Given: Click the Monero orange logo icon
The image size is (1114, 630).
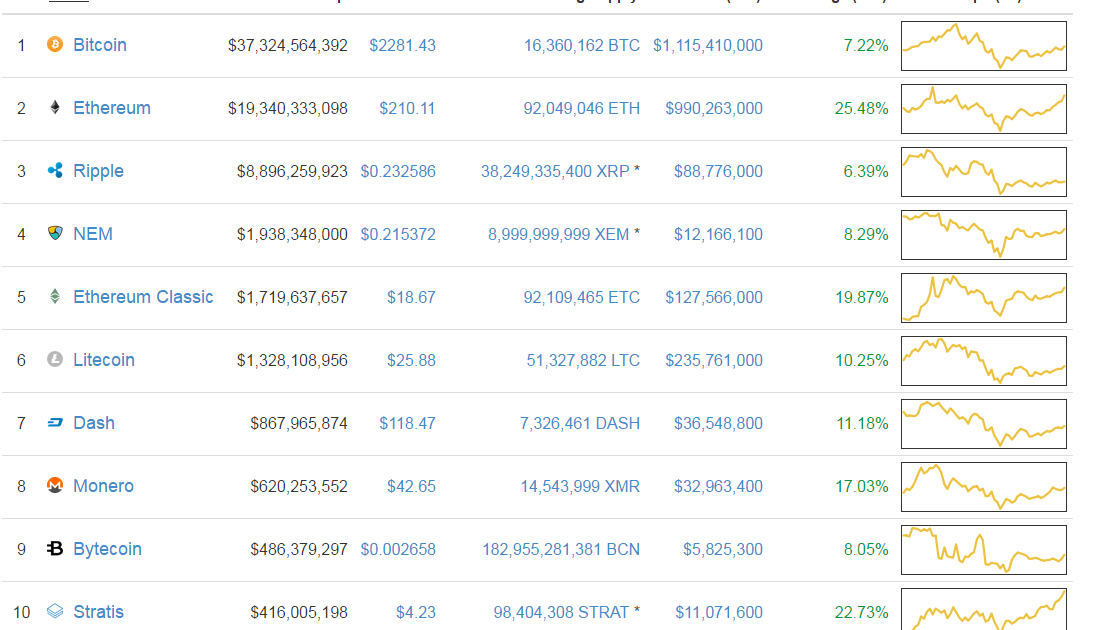Looking at the screenshot, I should pos(55,485).
